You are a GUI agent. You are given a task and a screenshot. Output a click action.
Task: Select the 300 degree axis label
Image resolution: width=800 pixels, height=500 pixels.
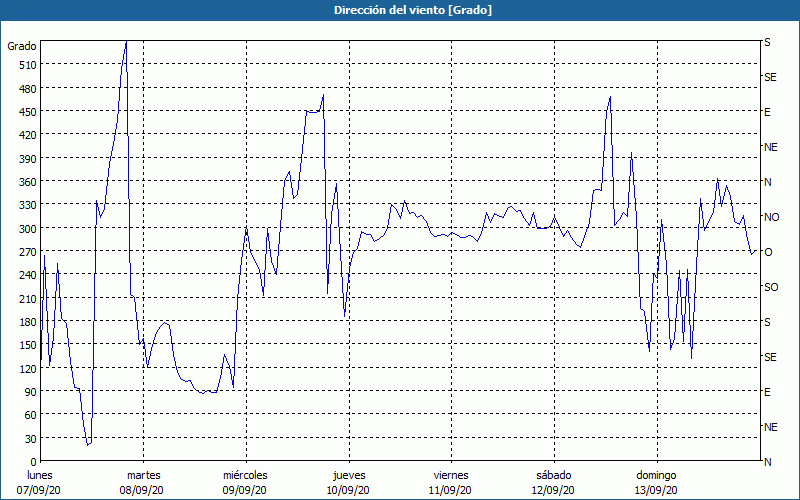(28, 228)
